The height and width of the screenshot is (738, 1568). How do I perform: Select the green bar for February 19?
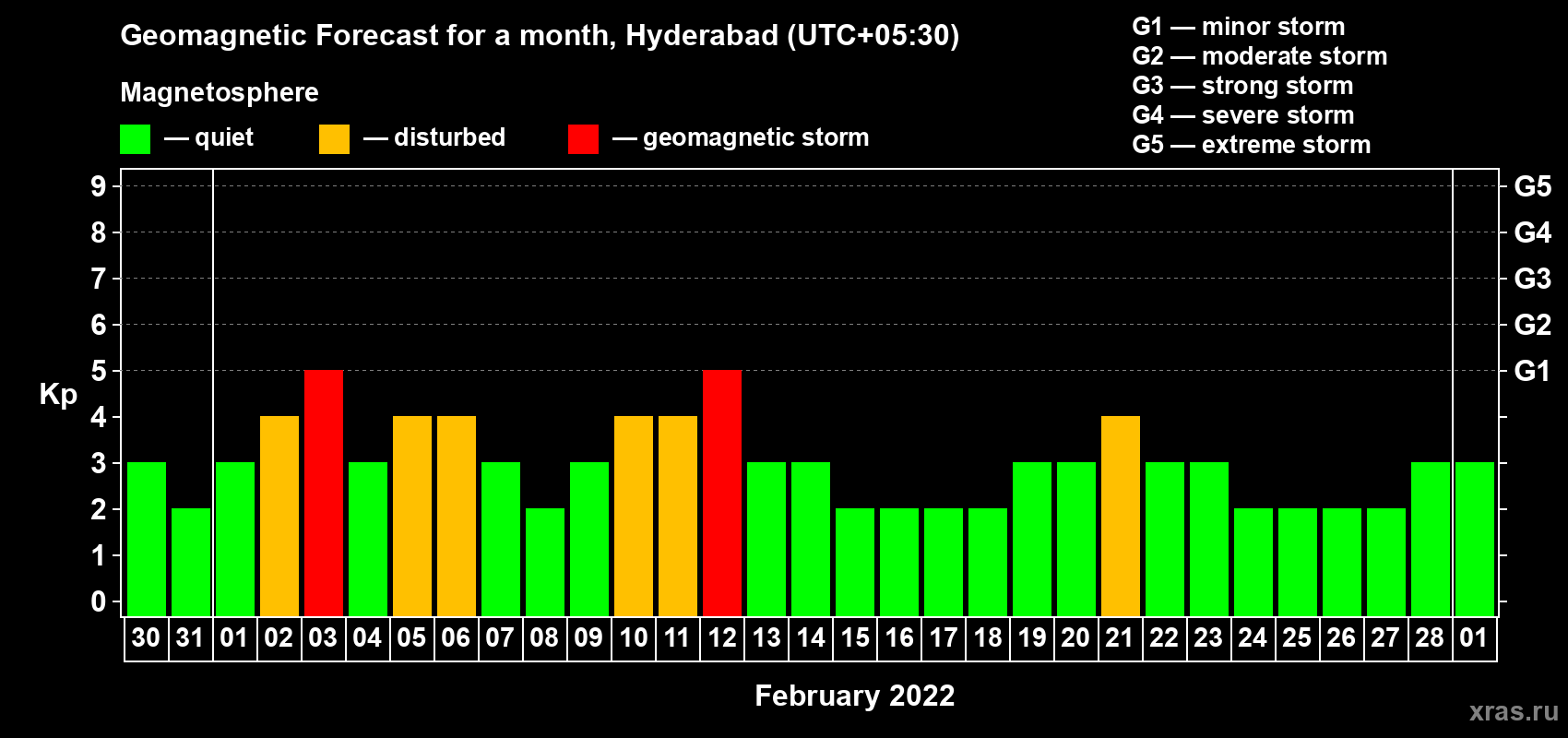pyautogui.click(x=1032, y=540)
